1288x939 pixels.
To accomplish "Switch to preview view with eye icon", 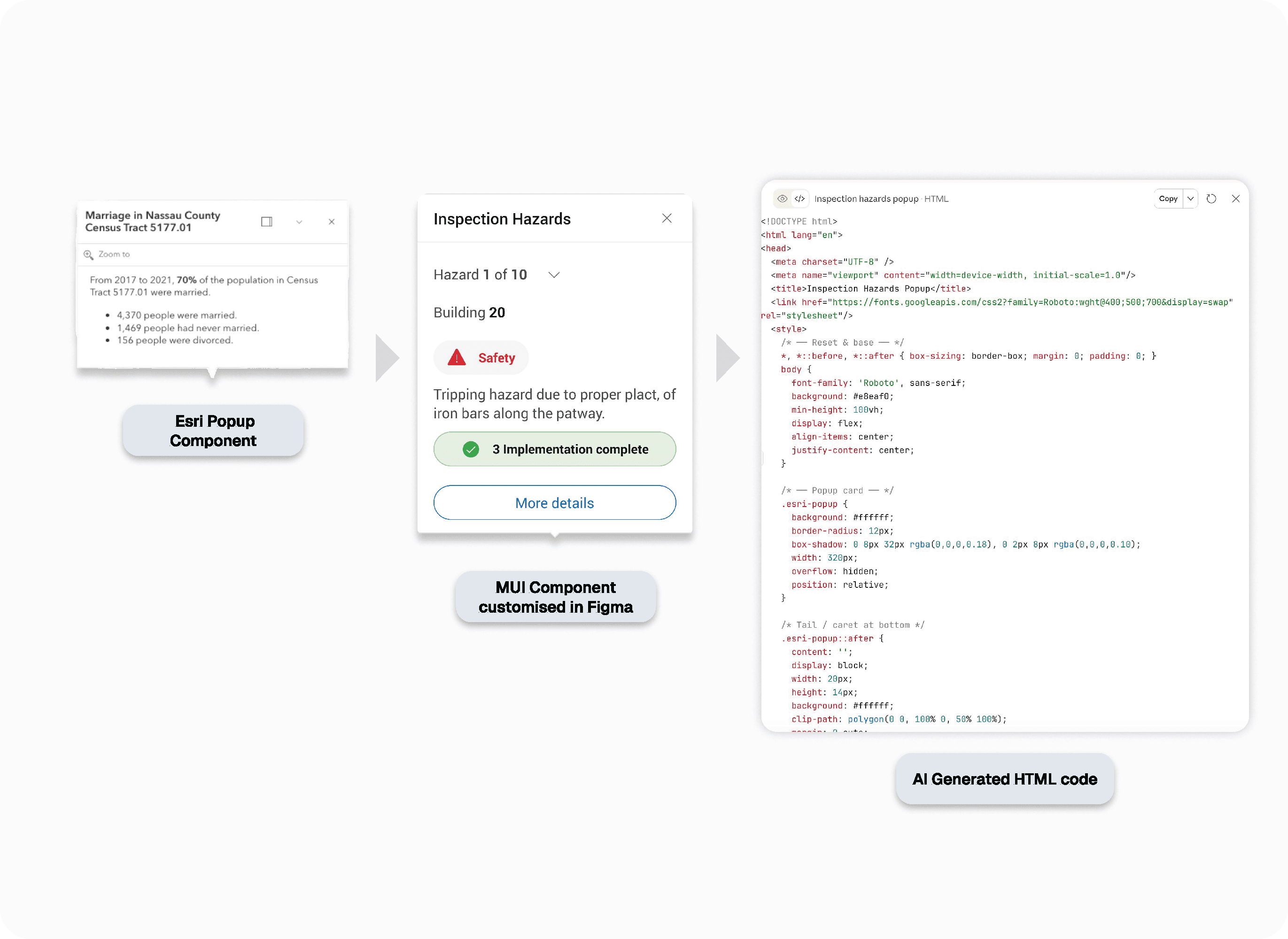I will (x=783, y=199).
